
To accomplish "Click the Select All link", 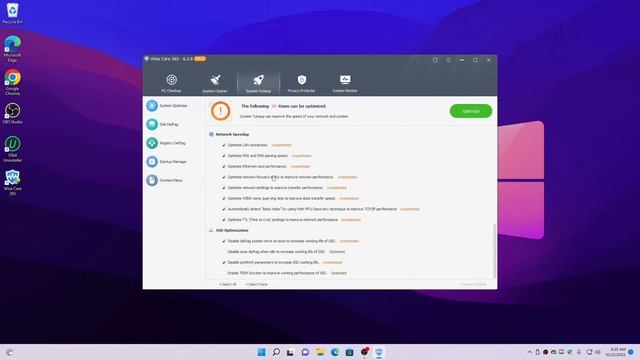I will (x=227, y=284).
